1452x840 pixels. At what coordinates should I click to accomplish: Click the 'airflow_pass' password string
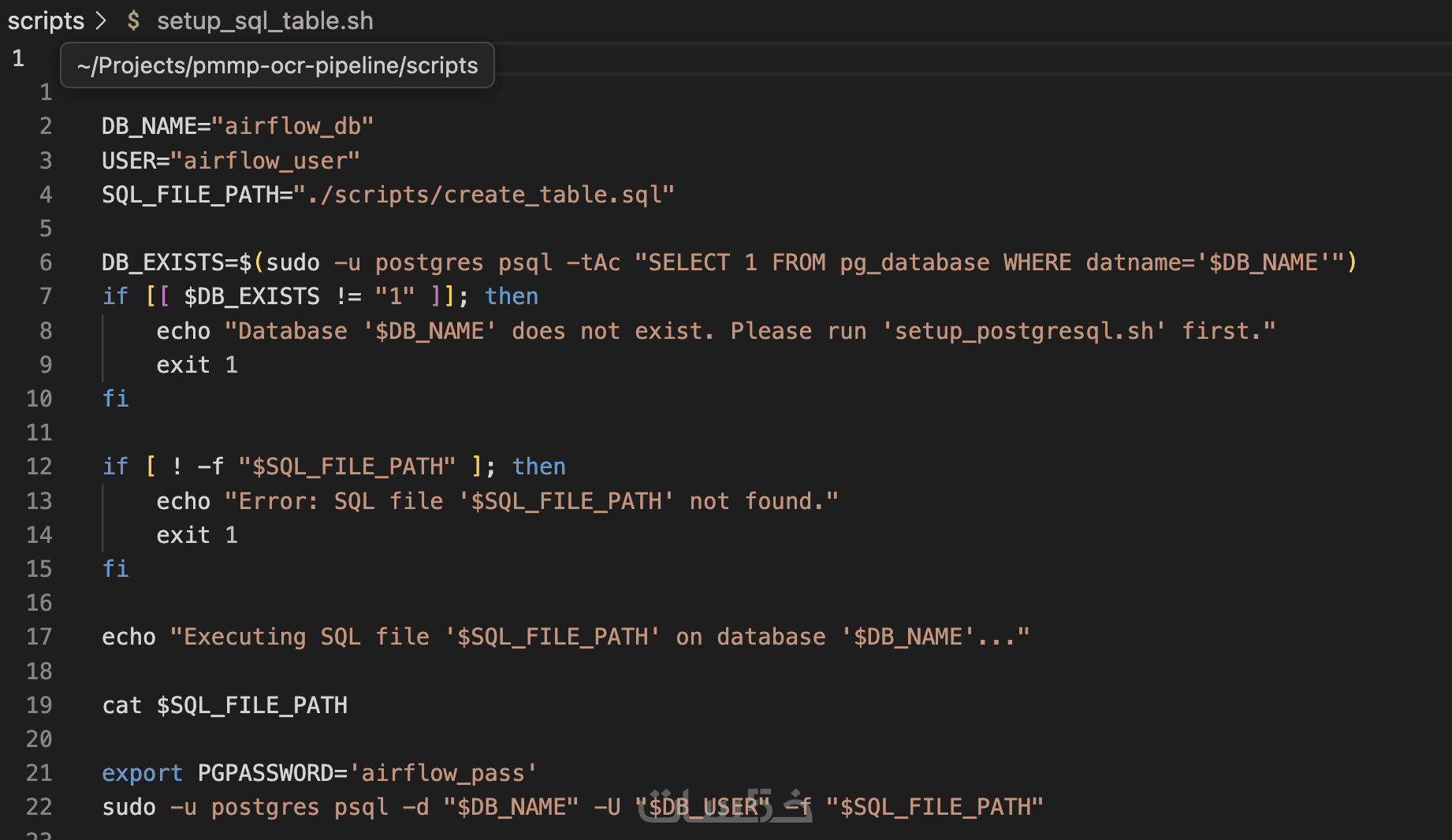pos(443,773)
